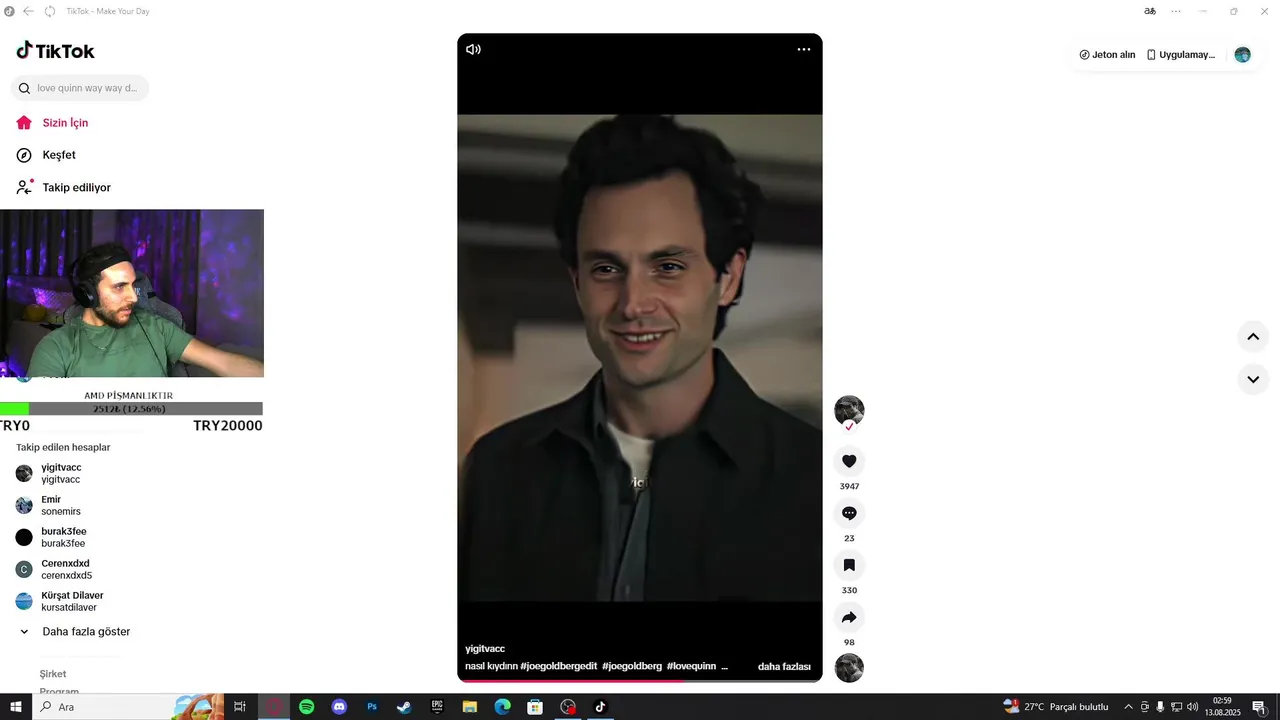Click the #lovequinn hashtag
This screenshot has height=720, width=1280.
pyautogui.click(x=691, y=666)
